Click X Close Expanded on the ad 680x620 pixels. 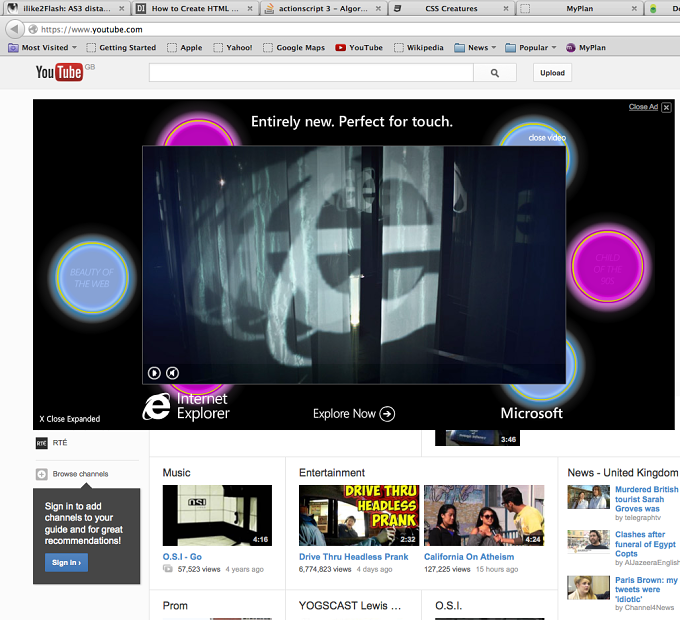[x=70, y=419]
